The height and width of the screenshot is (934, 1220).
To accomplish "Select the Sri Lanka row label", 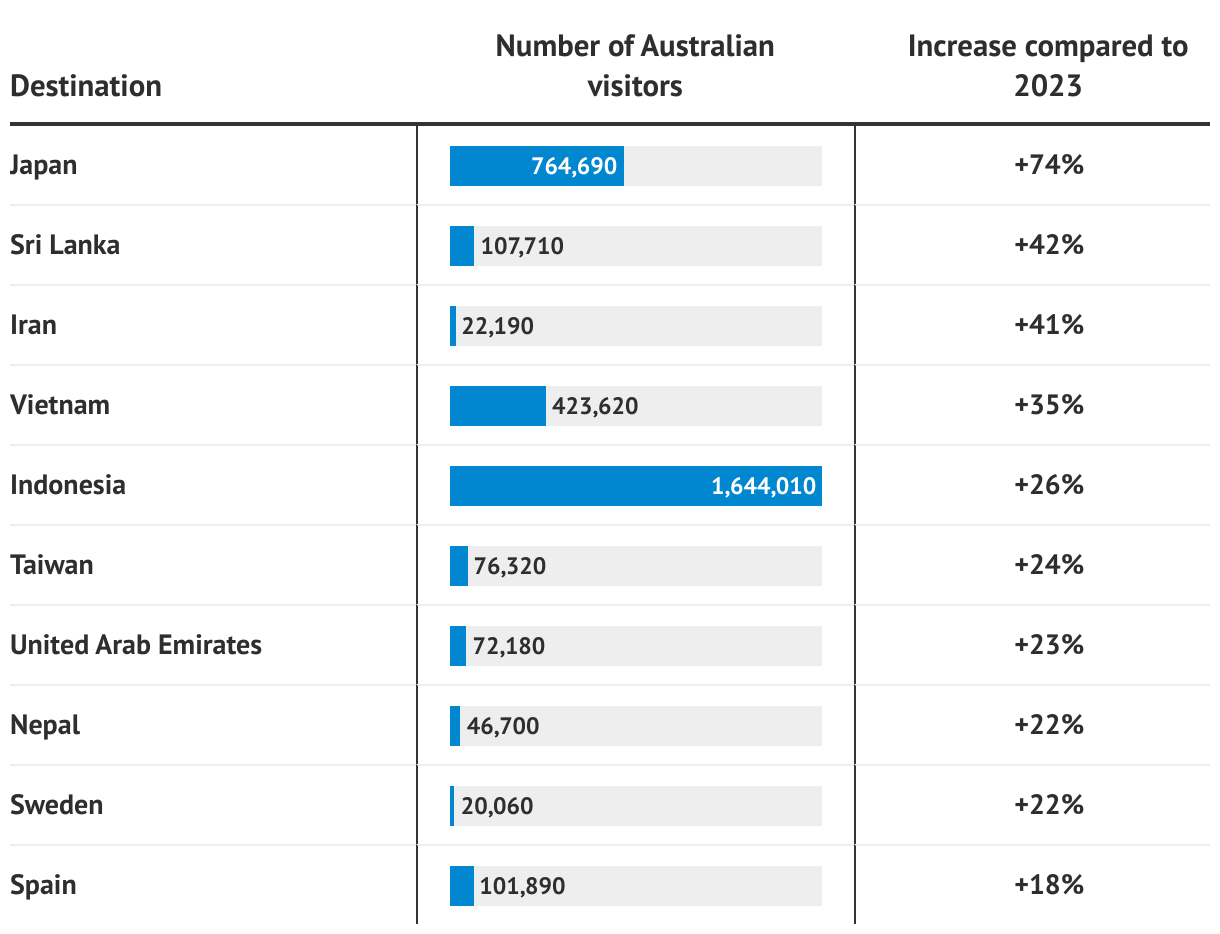I will click(65, 245).
